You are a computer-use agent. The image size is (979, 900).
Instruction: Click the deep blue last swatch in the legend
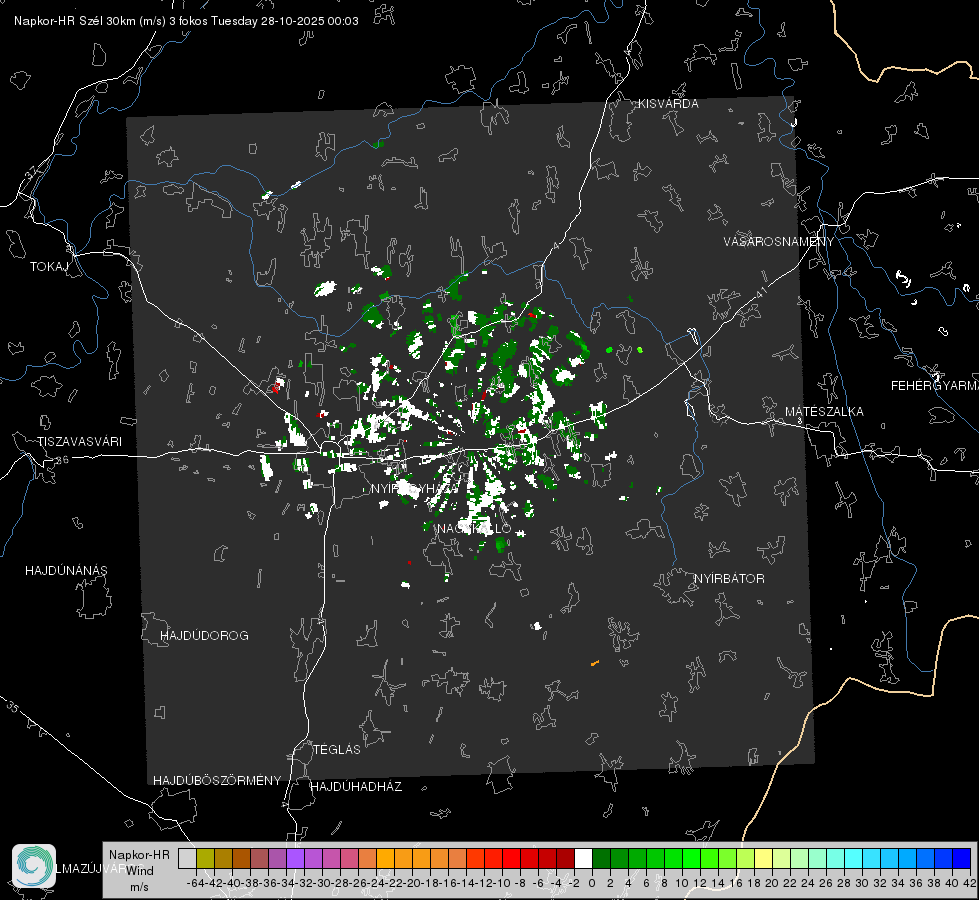click(962, 858)
